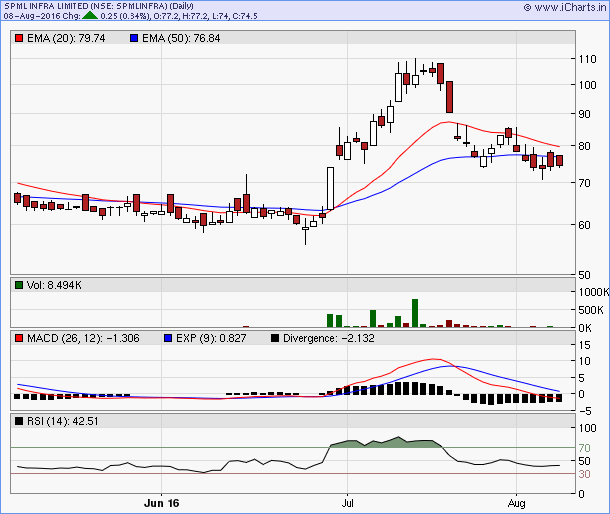The image size is (610, 514).
Task: Select the EMA (50): 76.84 label
Action: (181, 38)
